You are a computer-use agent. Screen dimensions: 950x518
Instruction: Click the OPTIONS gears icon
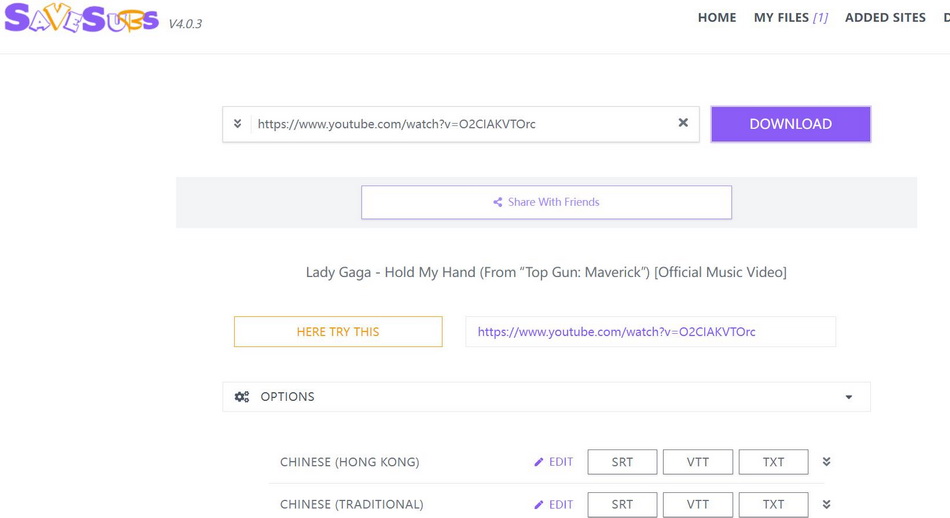242,397
